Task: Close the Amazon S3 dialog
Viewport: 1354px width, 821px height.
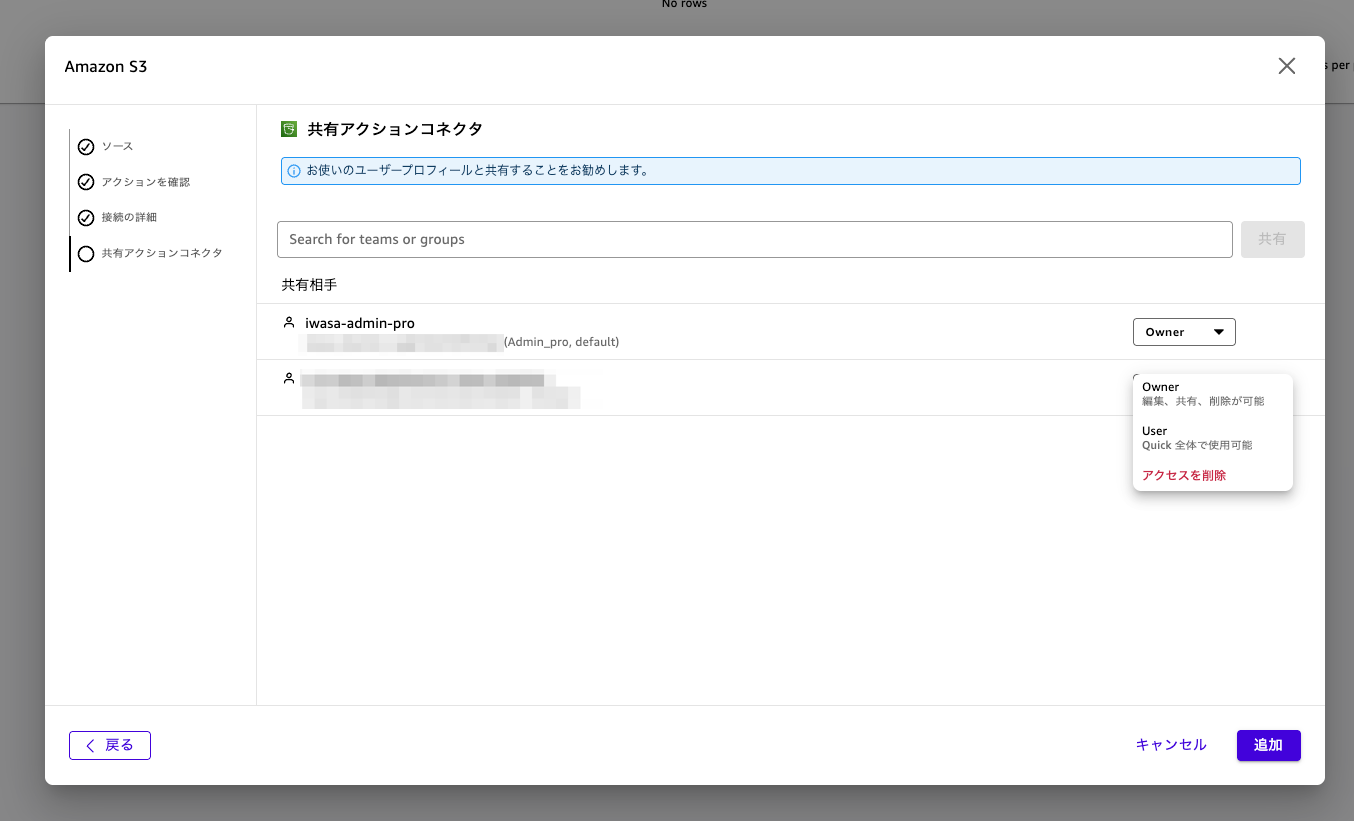Action: [1287, 66]
